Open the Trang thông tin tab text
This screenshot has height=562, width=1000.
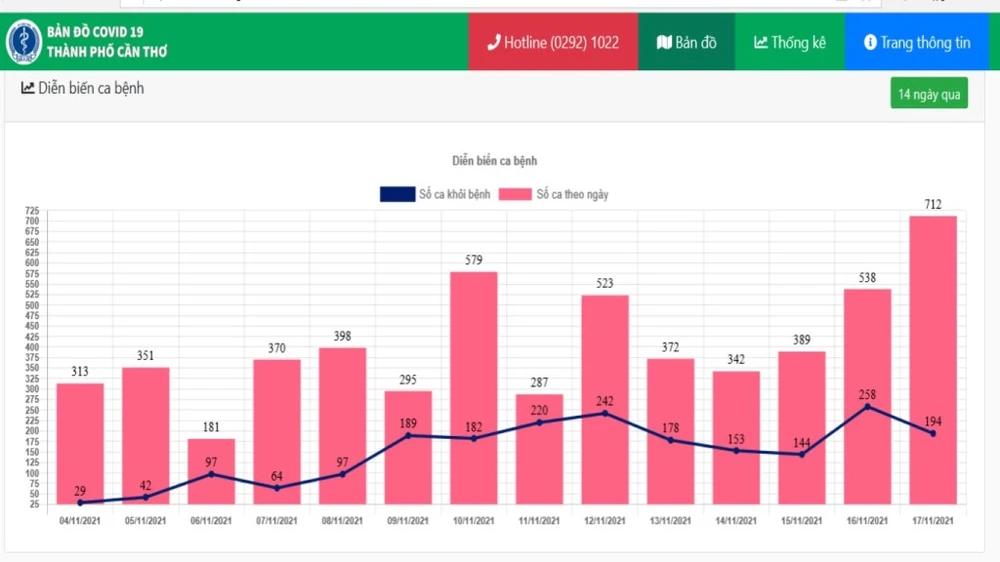click(925, 42)
